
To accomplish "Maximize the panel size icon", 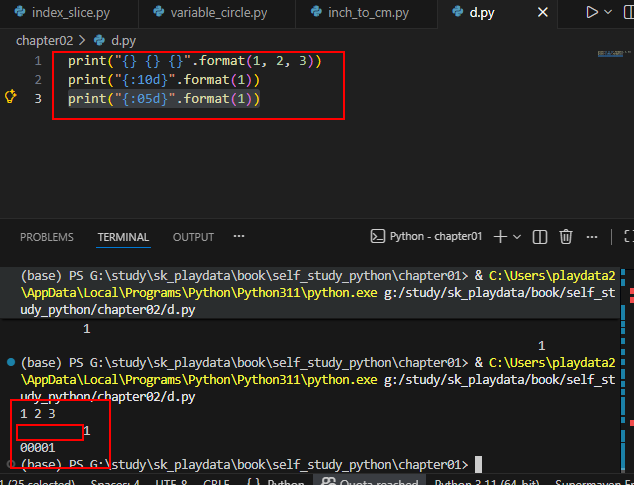I will point(629,237).
